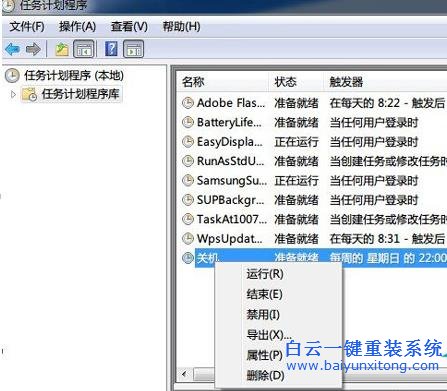
Task: Choose 删除(D) from the context menu
Action: (265, 376)
